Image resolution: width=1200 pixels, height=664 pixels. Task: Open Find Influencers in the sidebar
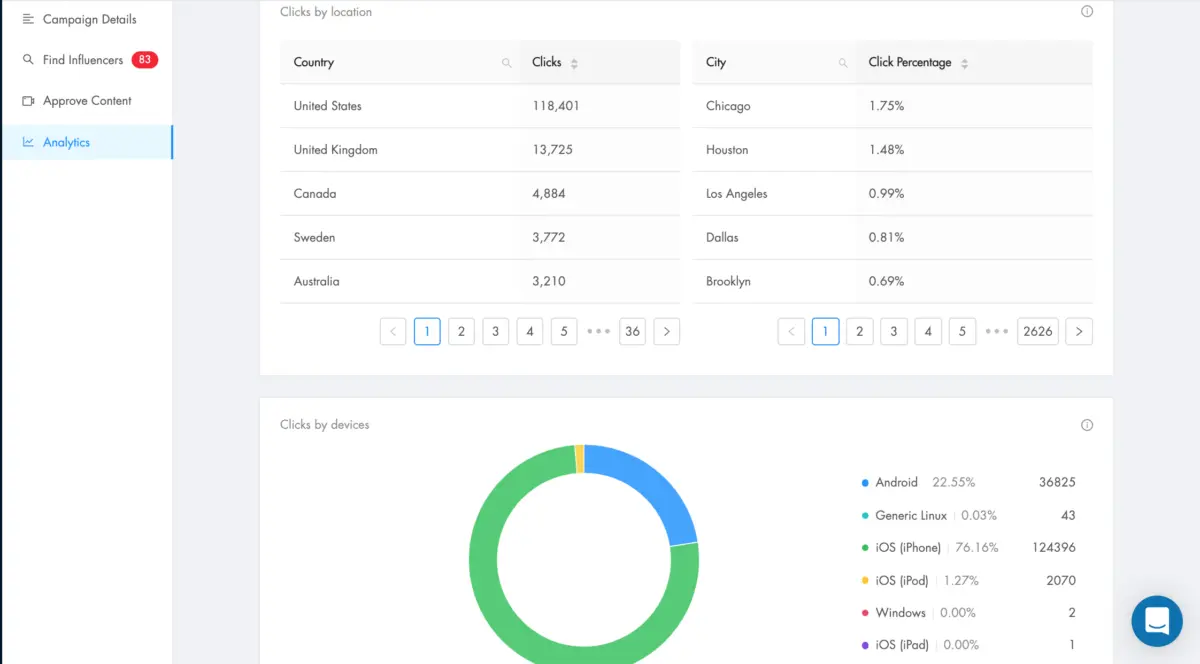83,60
